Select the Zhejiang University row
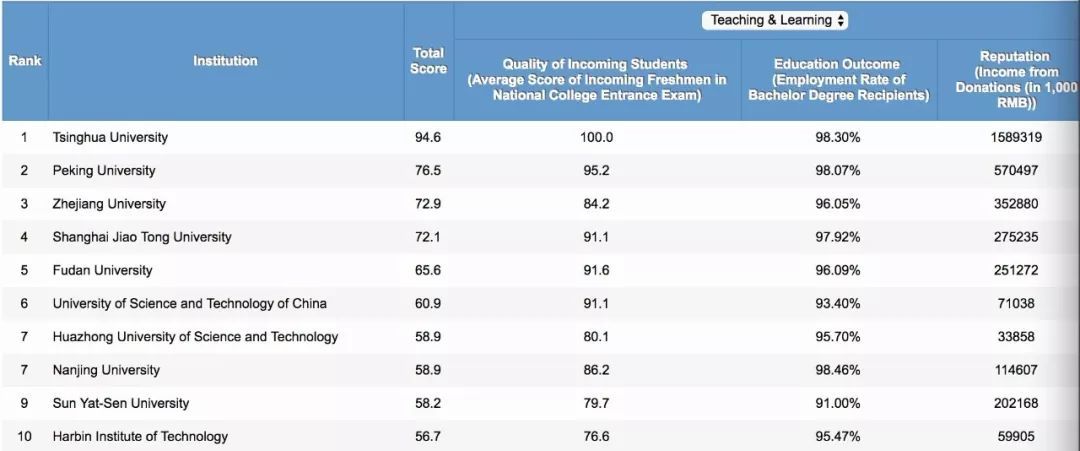The width and height of the screenshot is (1080, 451). point(109,204)
